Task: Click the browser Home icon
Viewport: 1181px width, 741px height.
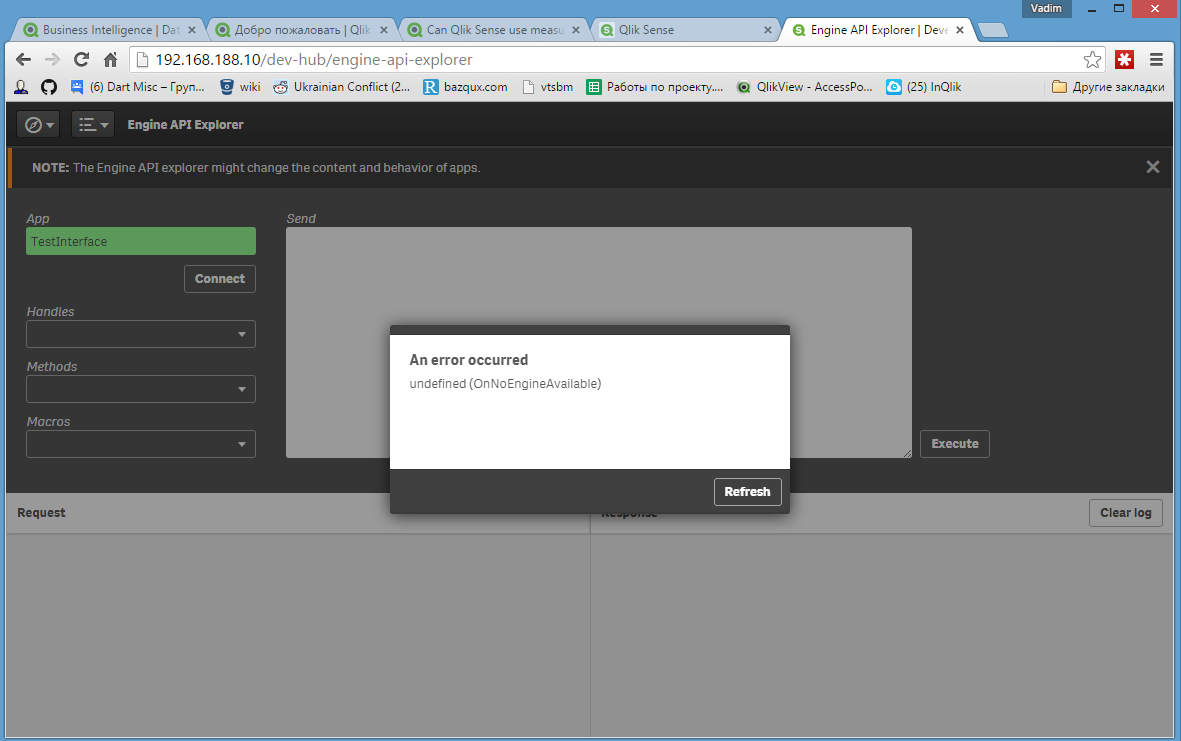Action: coord(109,60)
